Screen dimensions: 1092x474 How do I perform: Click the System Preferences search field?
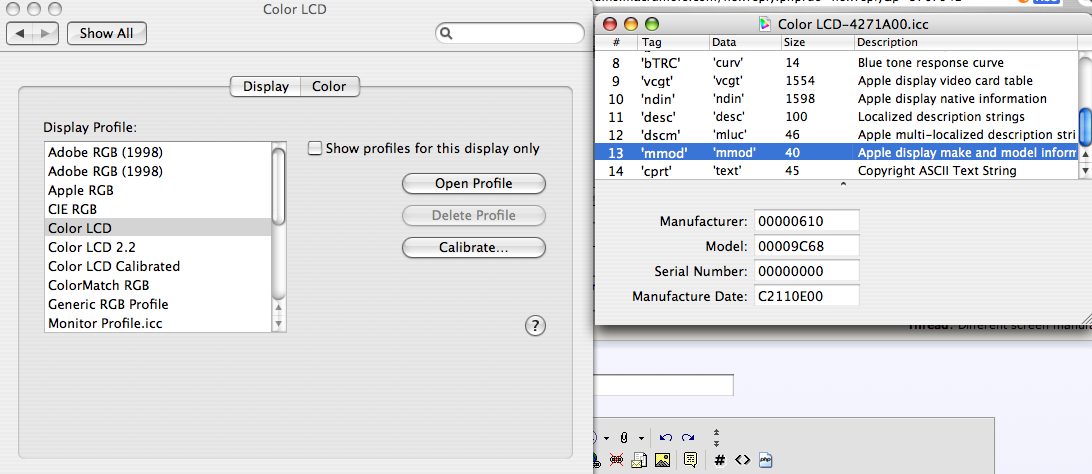tap(510, 33)
